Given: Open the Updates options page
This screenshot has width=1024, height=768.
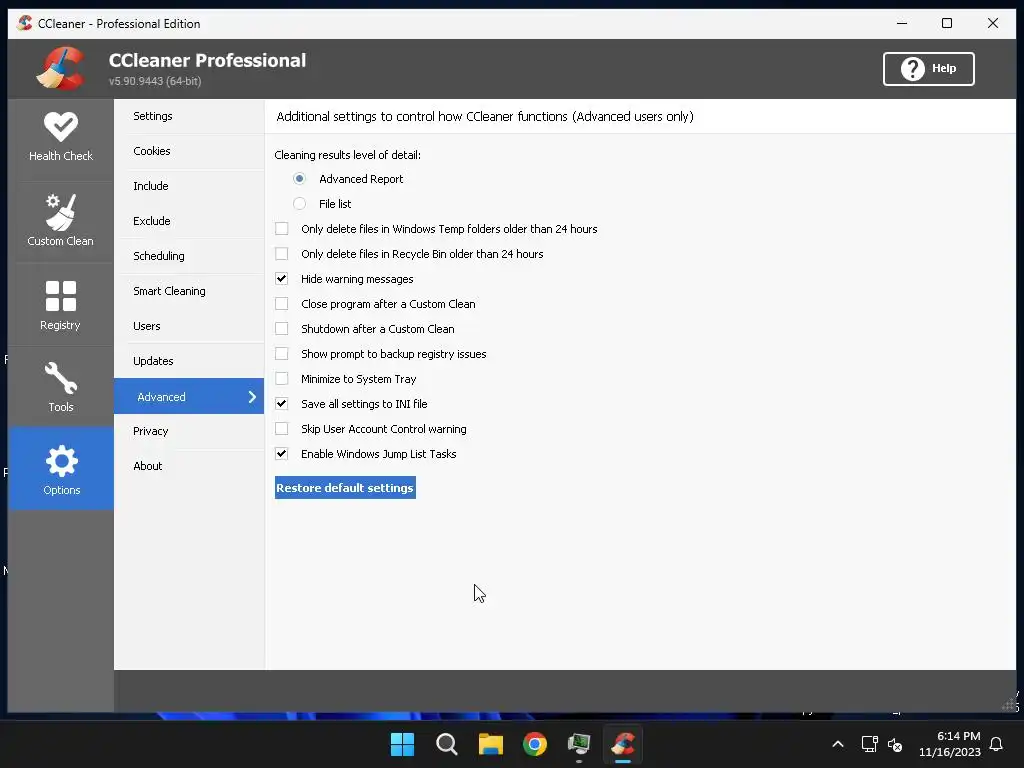Looking at the screenshot, I should pos(189,361).
